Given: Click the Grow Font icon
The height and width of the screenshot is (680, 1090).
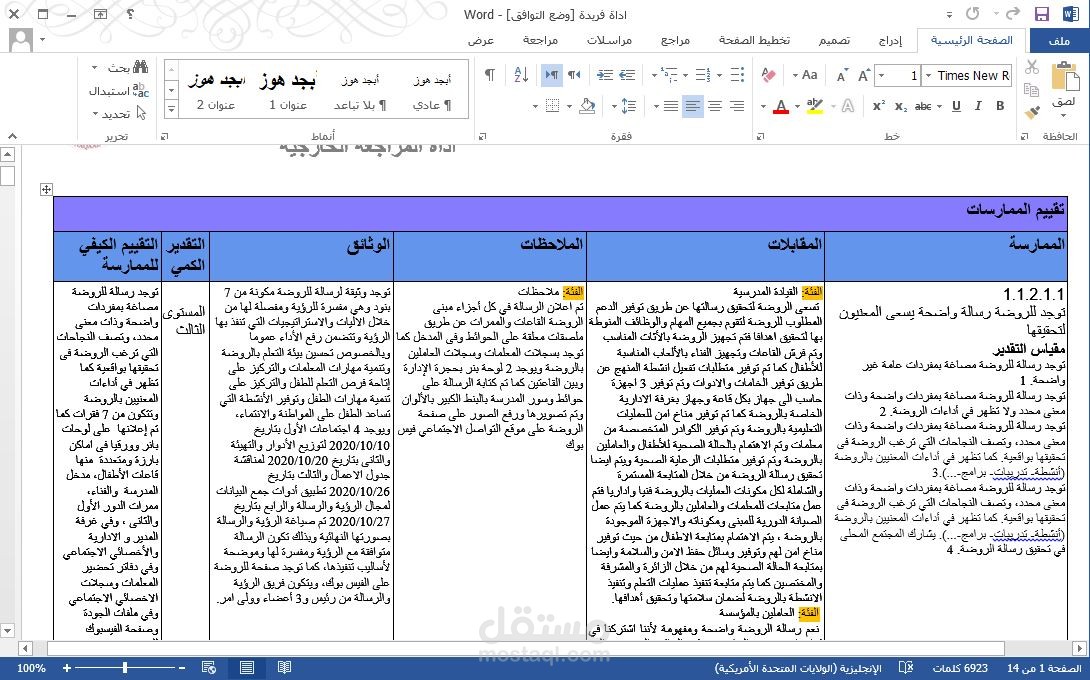Looking at the screenshot, I should pyautogui.click(x=864, y=75).
